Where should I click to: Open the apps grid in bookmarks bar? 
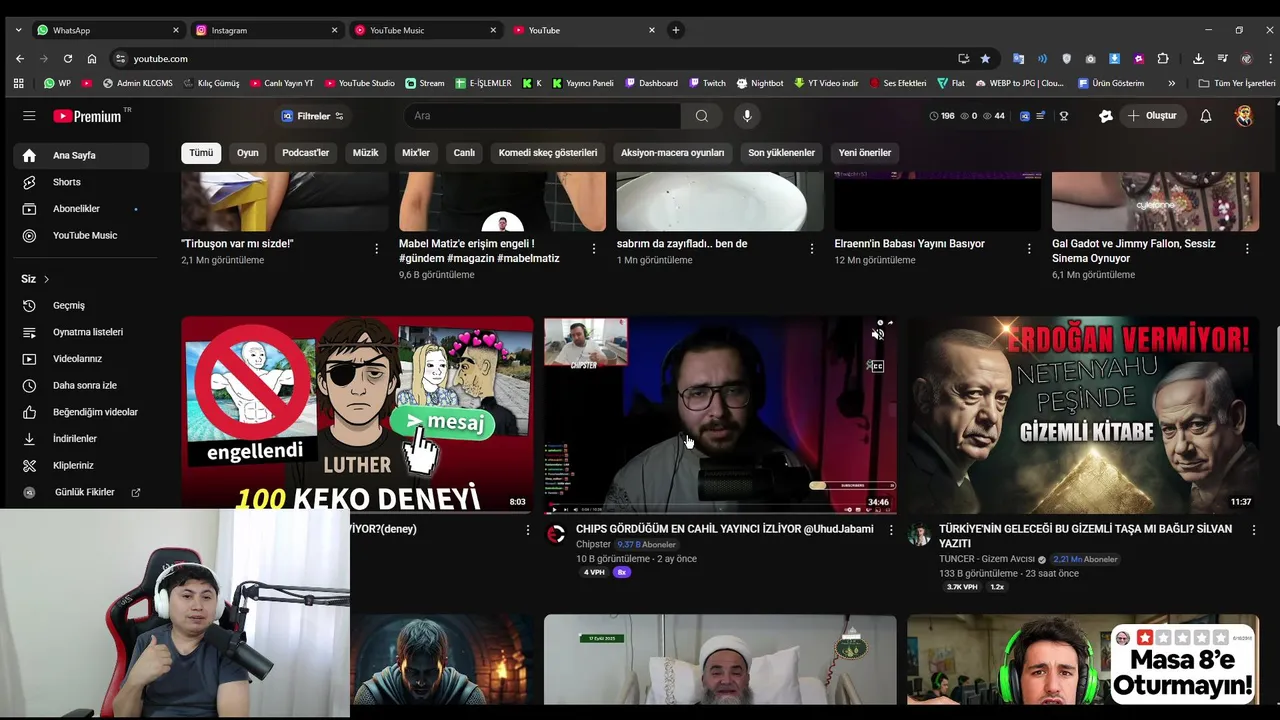[18, 83]
